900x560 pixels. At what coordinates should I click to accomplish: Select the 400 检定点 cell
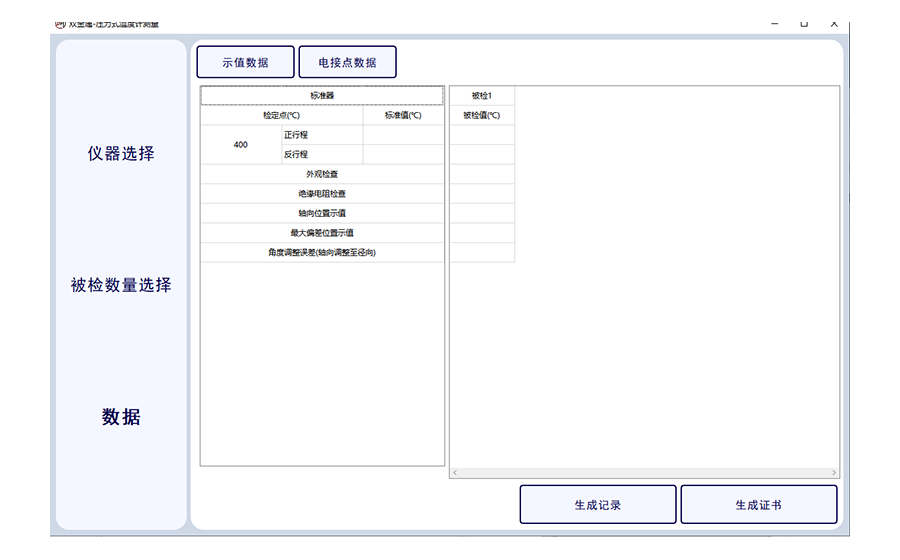point(241,145)
